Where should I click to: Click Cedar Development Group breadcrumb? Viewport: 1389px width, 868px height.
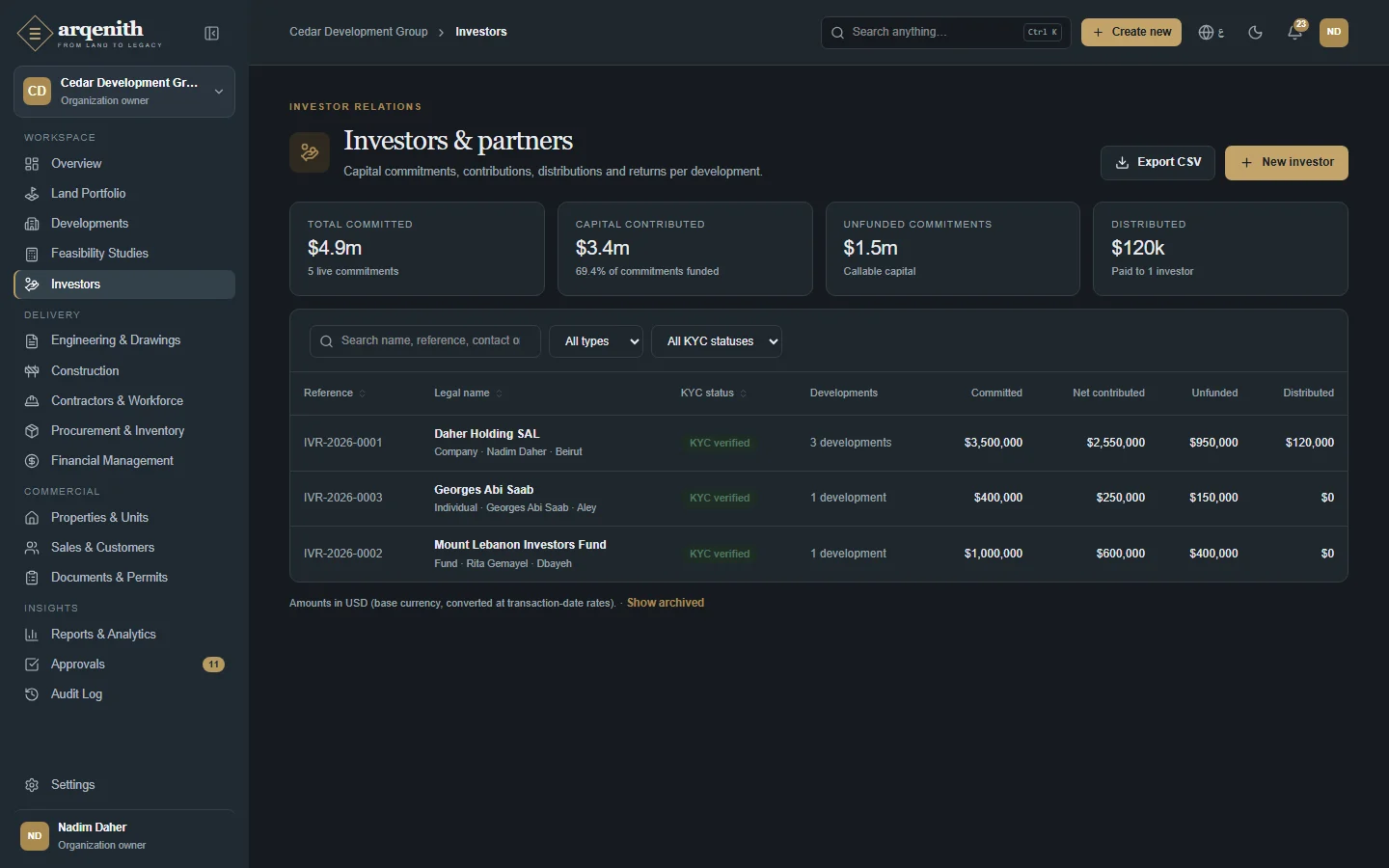359,32
